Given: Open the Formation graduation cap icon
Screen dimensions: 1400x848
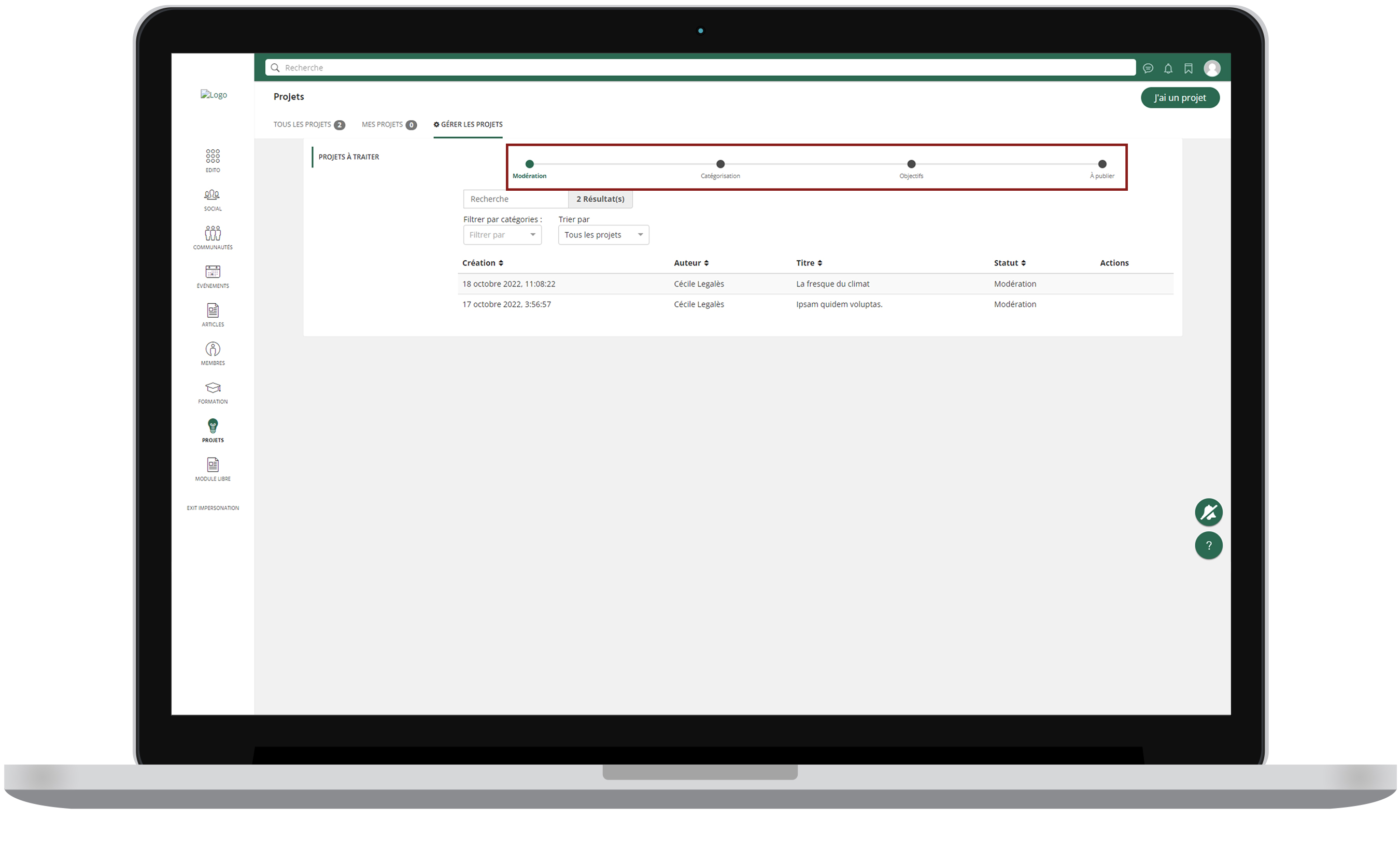Looking at the screenshot, I should click(213, 388).
